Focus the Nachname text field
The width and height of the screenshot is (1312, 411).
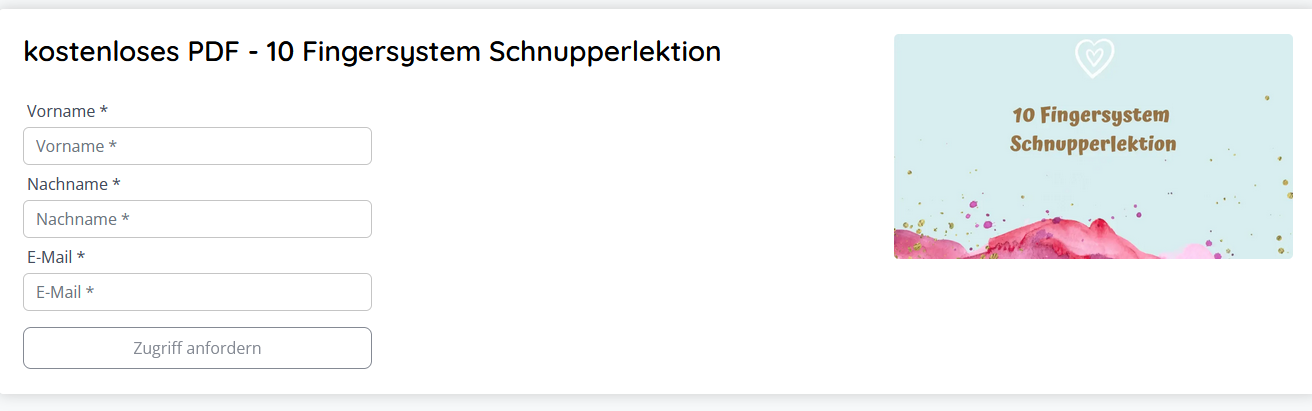pyautogui.click(x=197, y=219)
